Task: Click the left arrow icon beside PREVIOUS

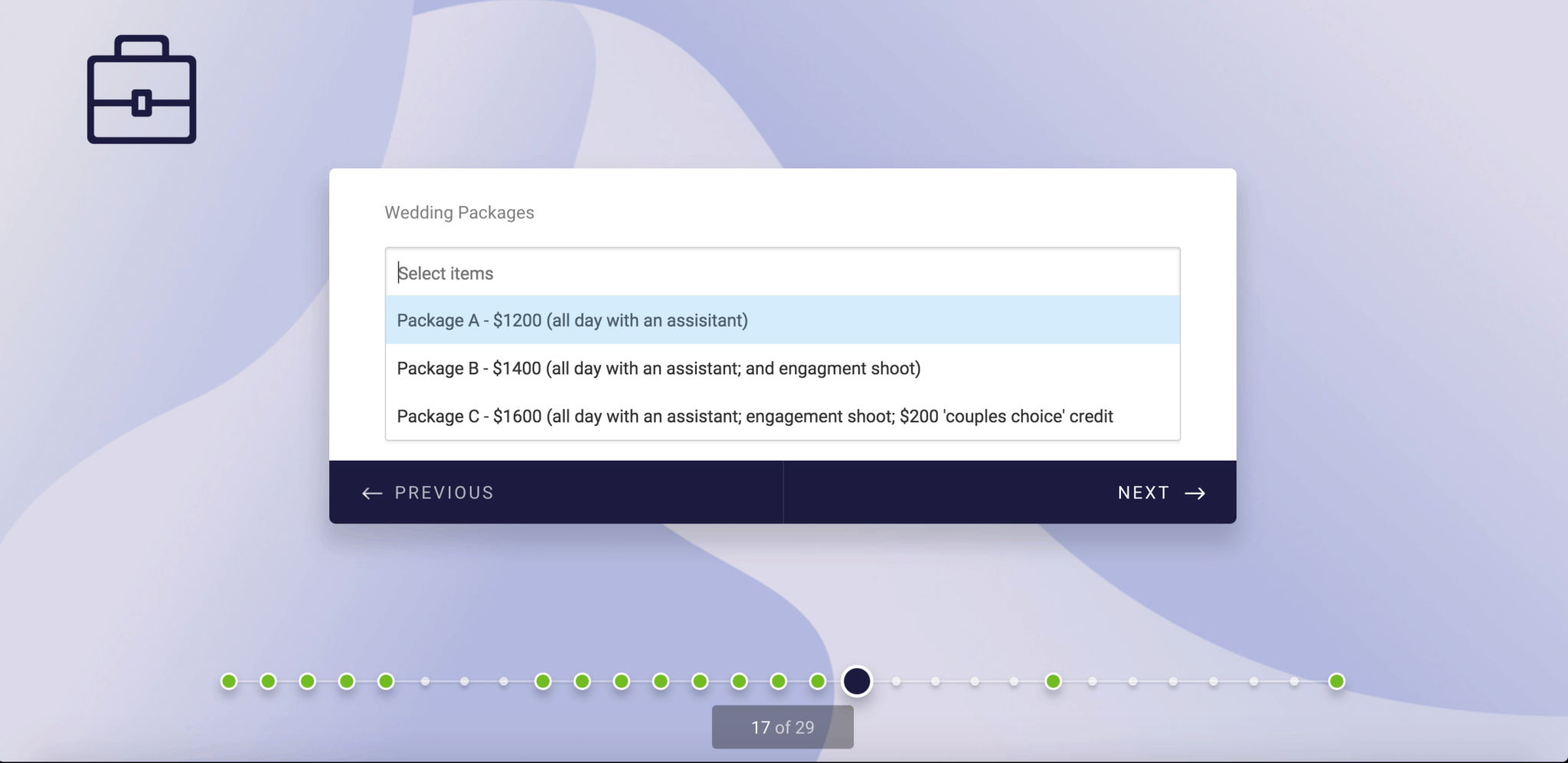Action: (x=372, y=493)
